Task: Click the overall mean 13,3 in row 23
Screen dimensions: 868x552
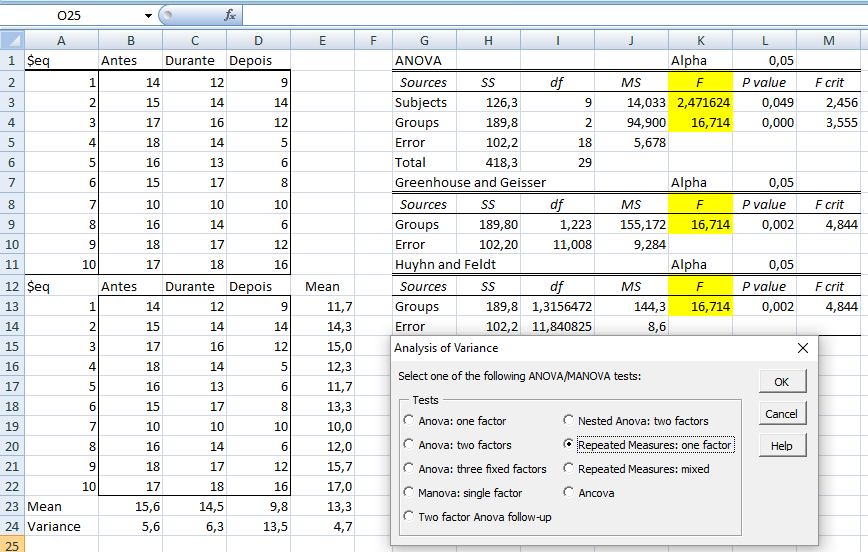Action: tap(322, 506)
